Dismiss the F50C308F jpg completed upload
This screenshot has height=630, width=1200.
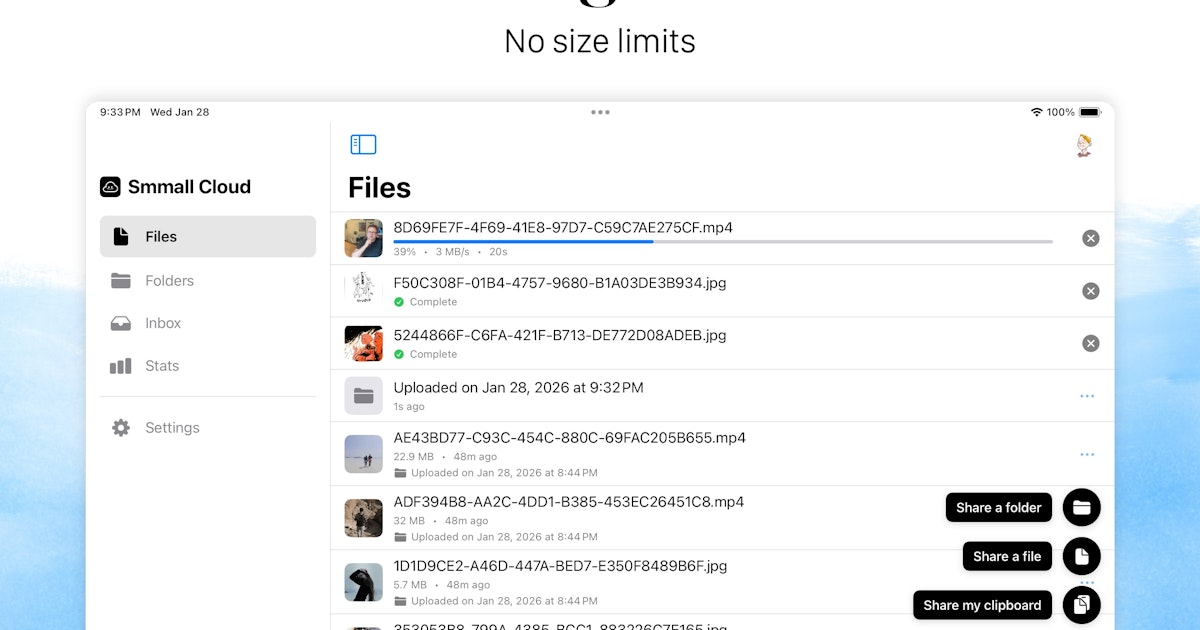1091,291
